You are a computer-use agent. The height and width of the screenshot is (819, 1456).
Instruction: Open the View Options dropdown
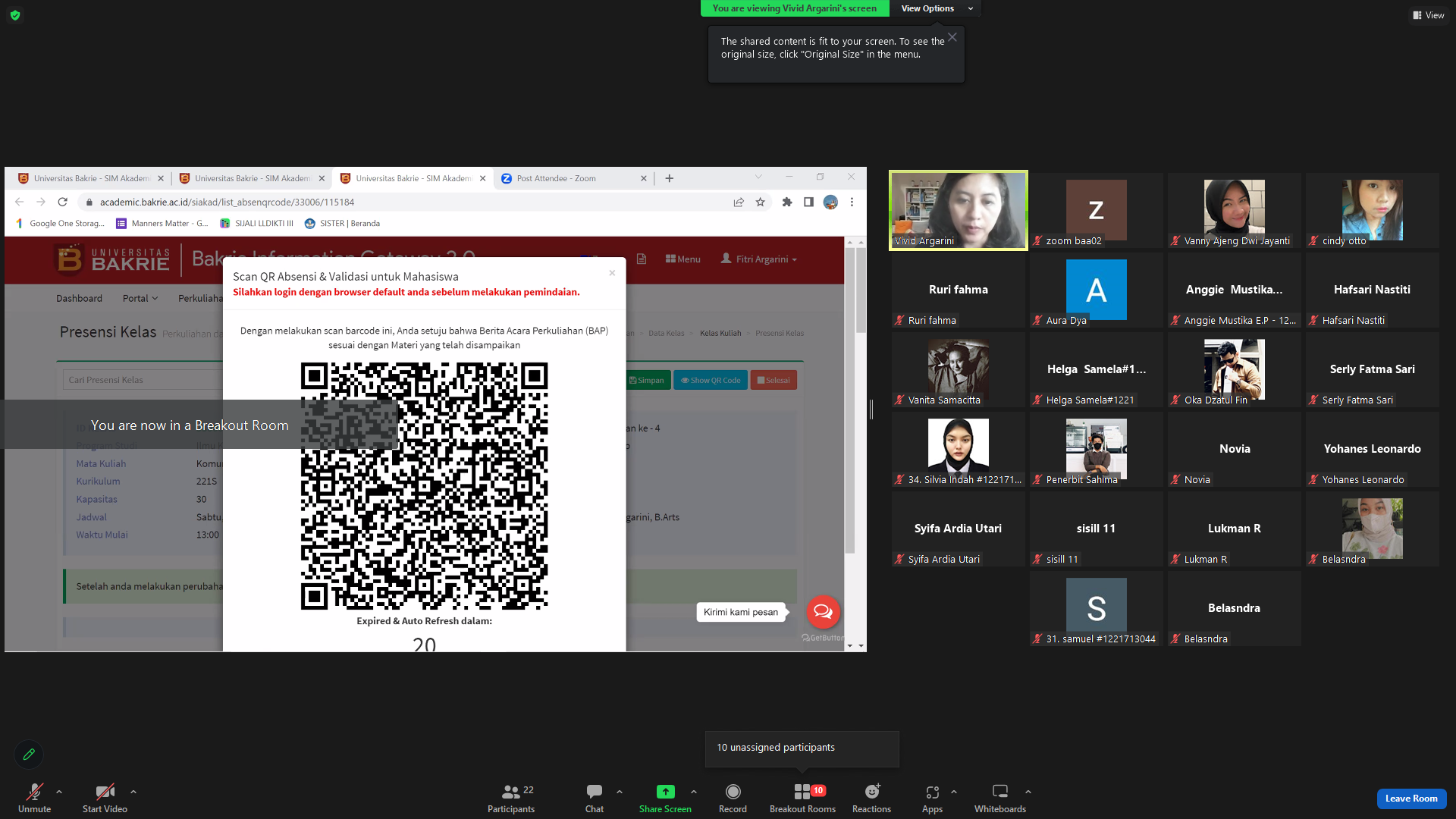pyautogui.click(x=936, y=8)
